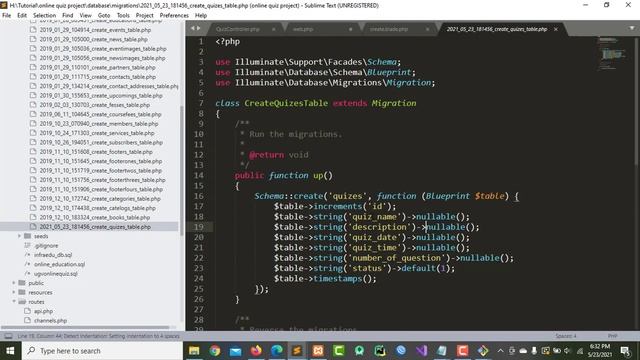The height and width of the screenshot is (360, 640).
Task: Open 2019_01_29_105000_create_news_table.php
Action: click(x=93, y=40)
